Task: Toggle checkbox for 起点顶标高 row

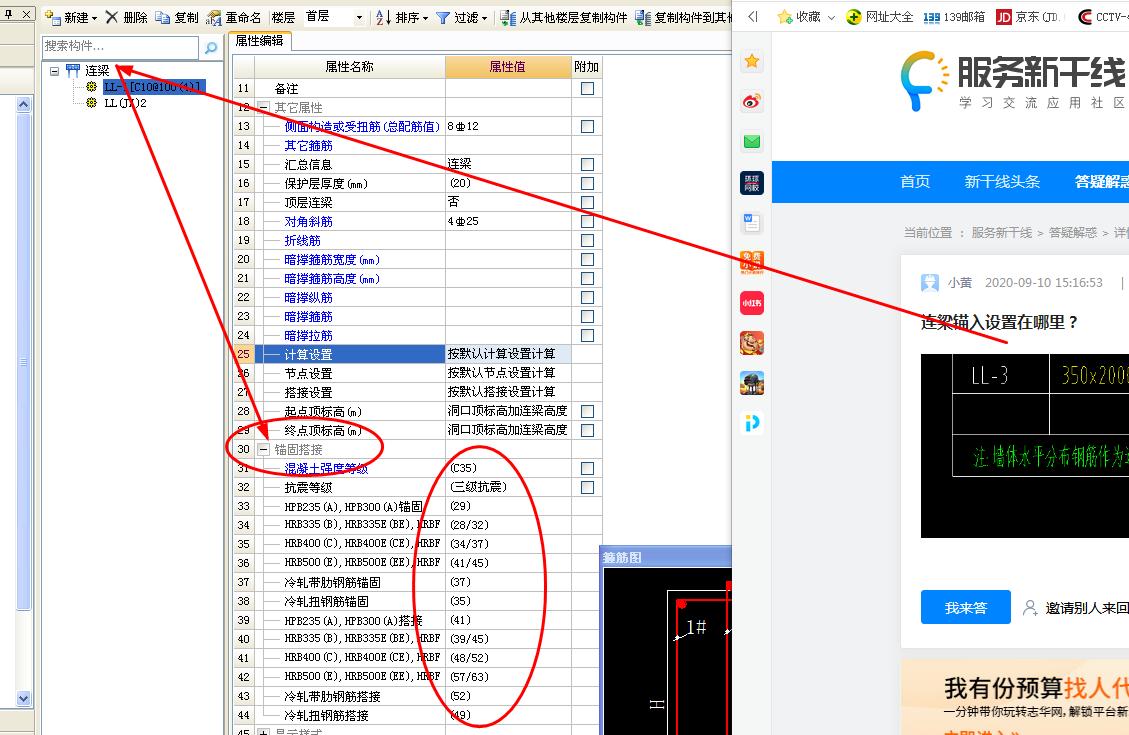Action: (x=588, y=411)
